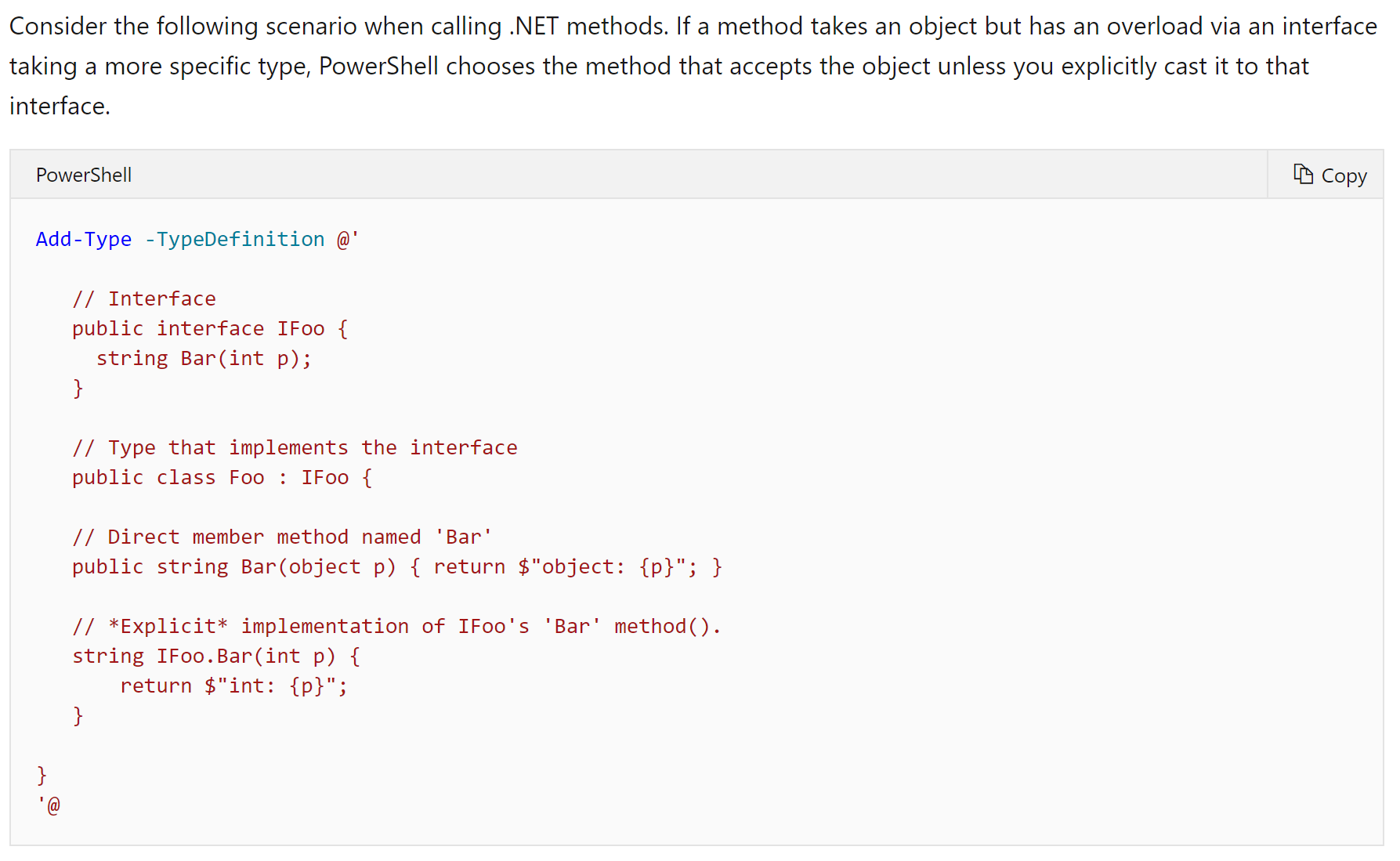Click the introductory paragraph about .NET methods
Viewport: 1400px width, 861px height.
click(689, 66)
